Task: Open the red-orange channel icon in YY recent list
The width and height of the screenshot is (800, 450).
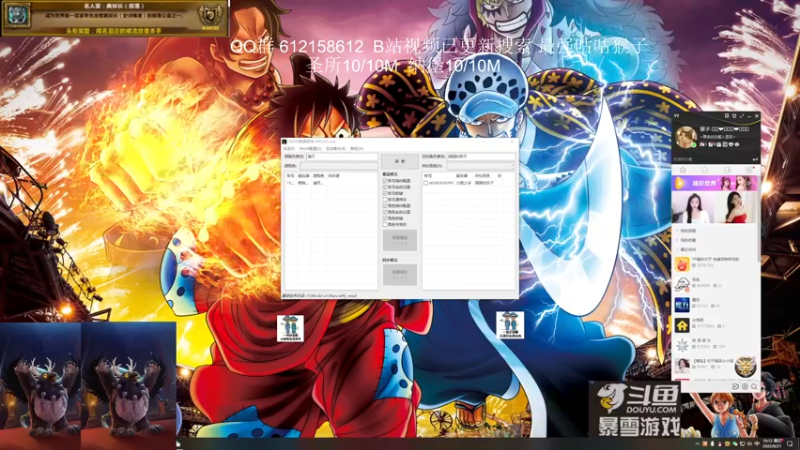Action: tap(682, 264)
